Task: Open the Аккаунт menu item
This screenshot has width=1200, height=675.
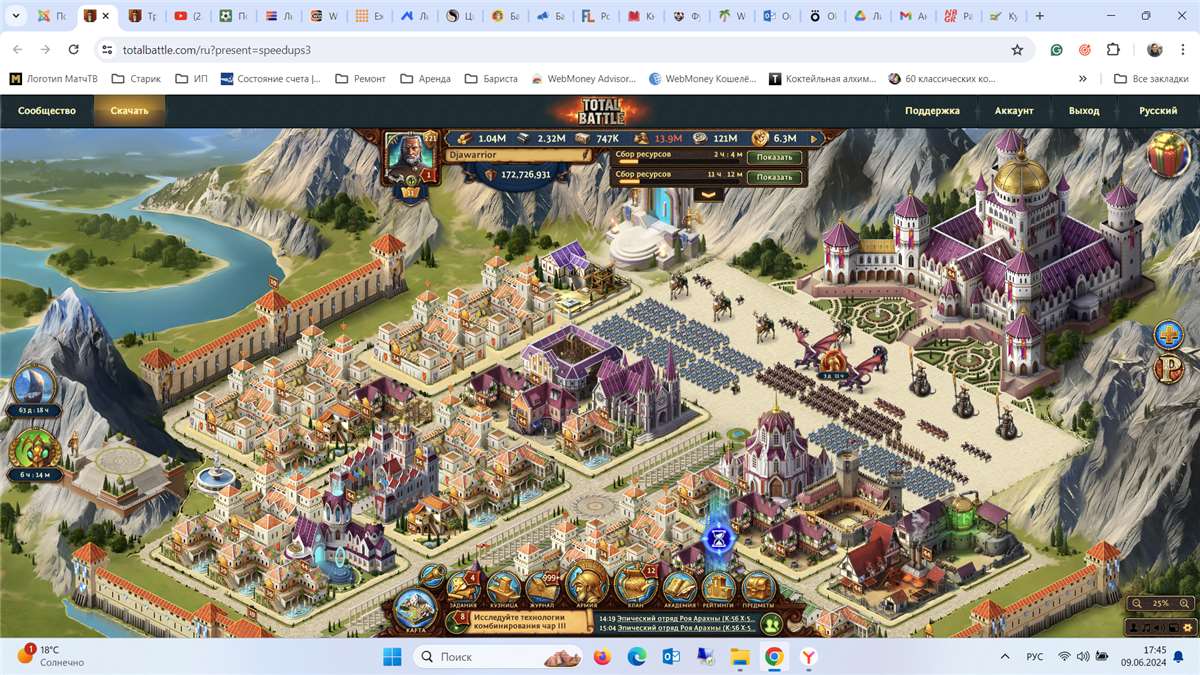Action: pos(1014,111)
